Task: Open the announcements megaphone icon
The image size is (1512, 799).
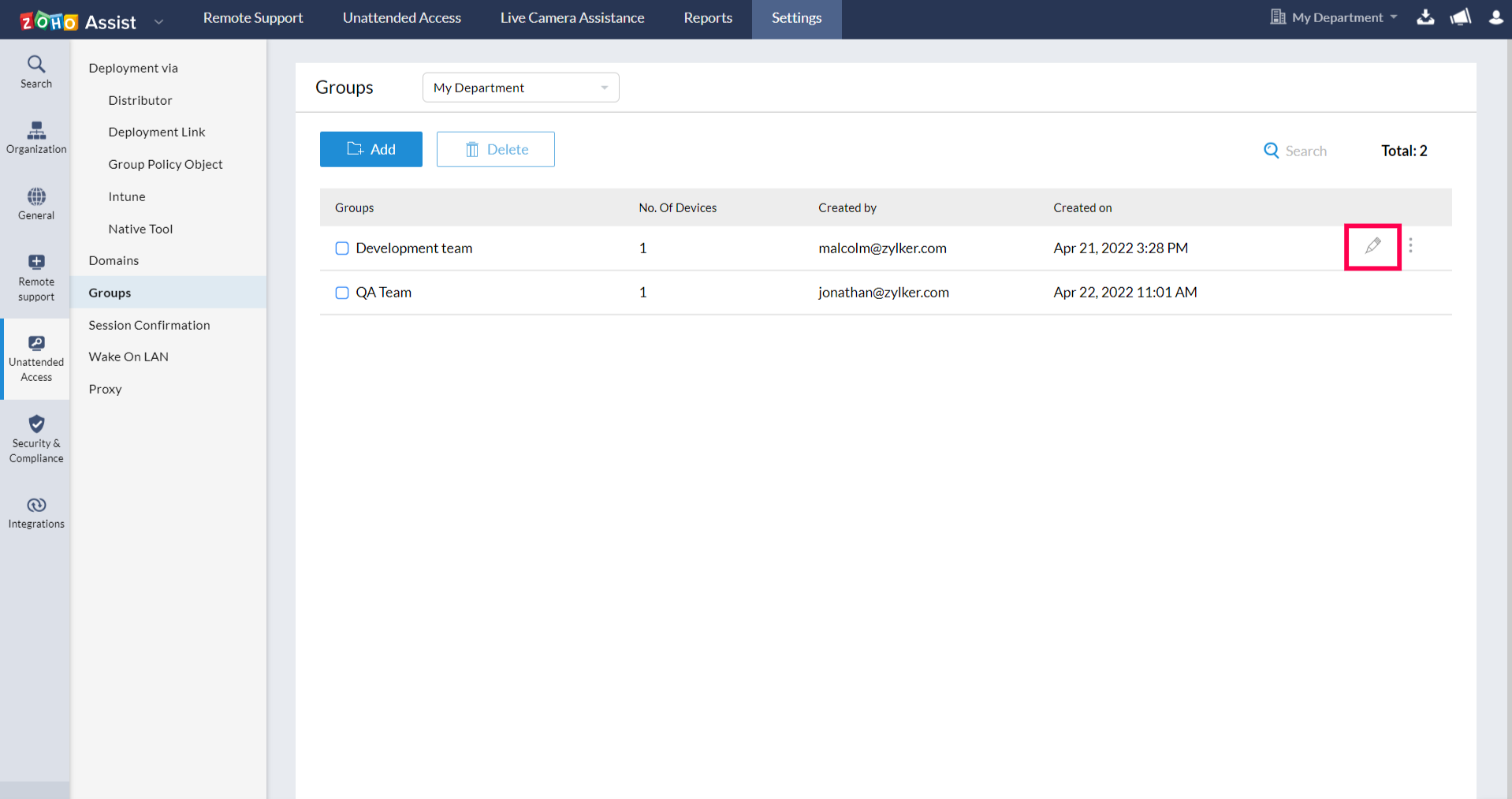Action: 1460,17
